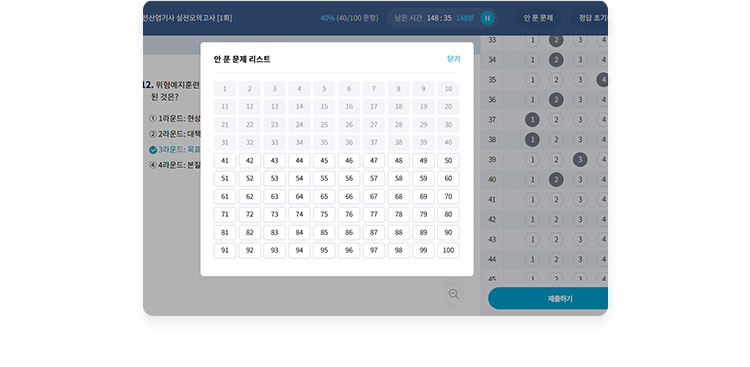Click the zoom out magnifier icon
Viewport: 750px width, 367px height.
click(x=454, y=294)
